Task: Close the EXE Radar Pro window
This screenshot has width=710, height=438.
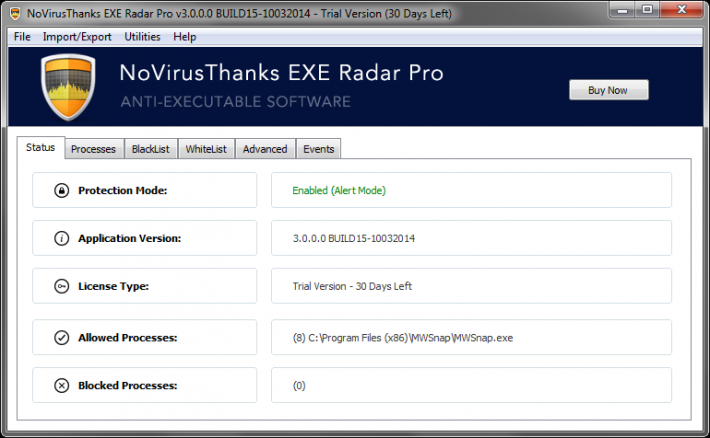Action: 682,10
